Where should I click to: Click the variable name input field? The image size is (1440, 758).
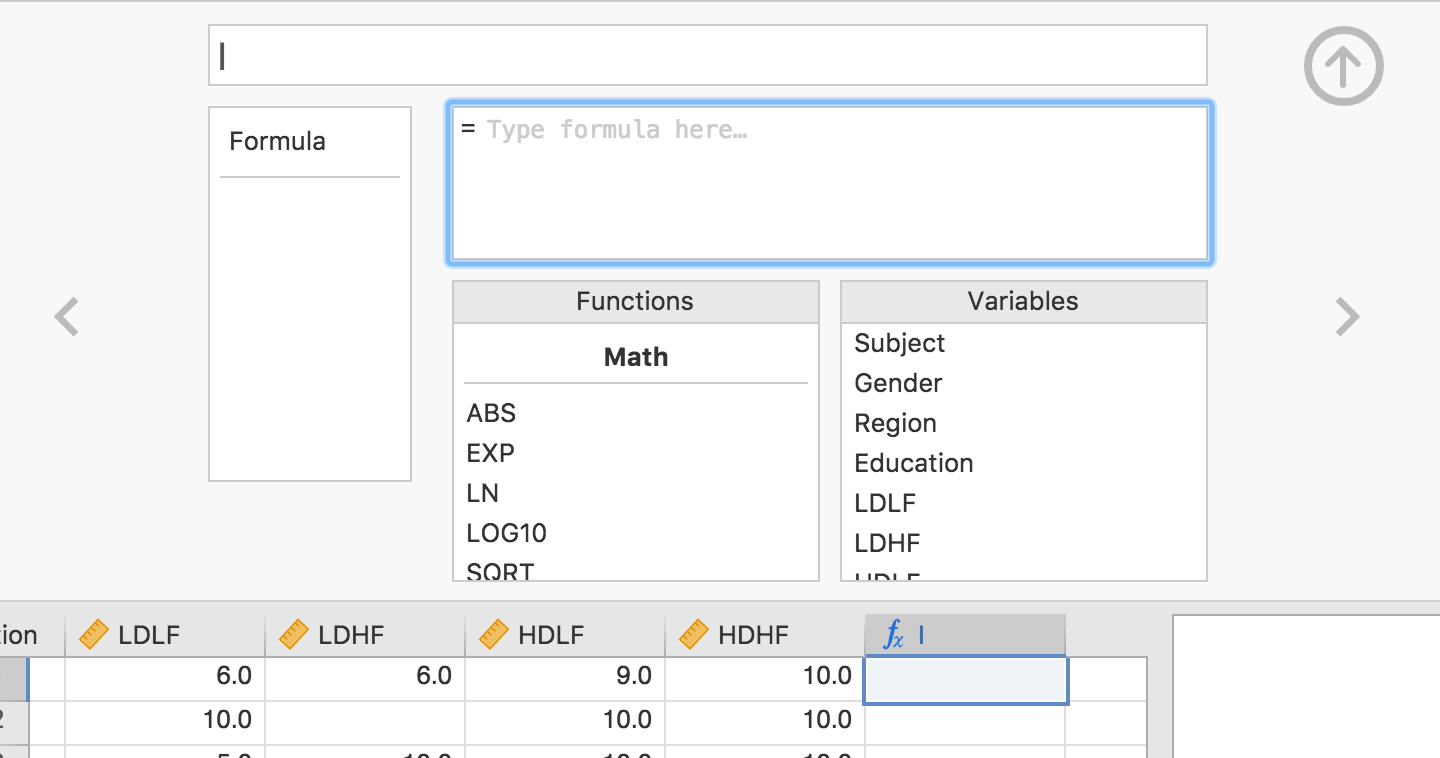tap(708, 55)
